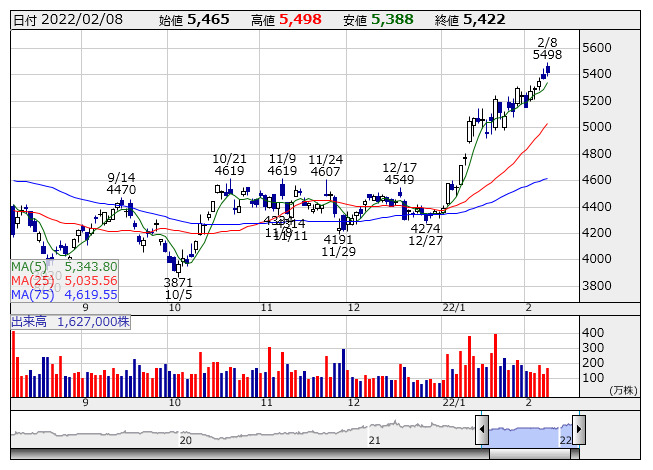Click the MA(75) 4,619.55 legend entry

pyautogui.click(x=65, y=295)
